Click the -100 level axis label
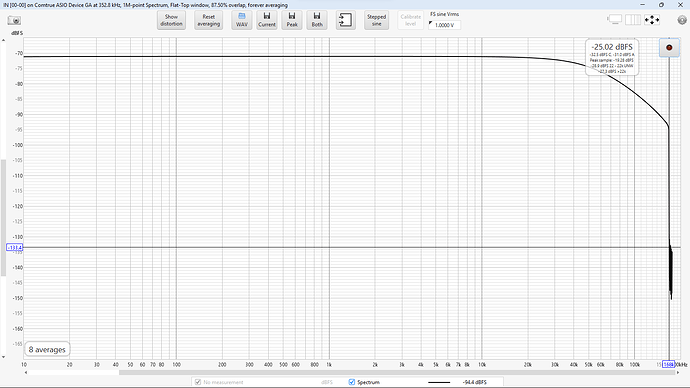Image resolution: width=690 pixels, height=388 pixels. 18,145
